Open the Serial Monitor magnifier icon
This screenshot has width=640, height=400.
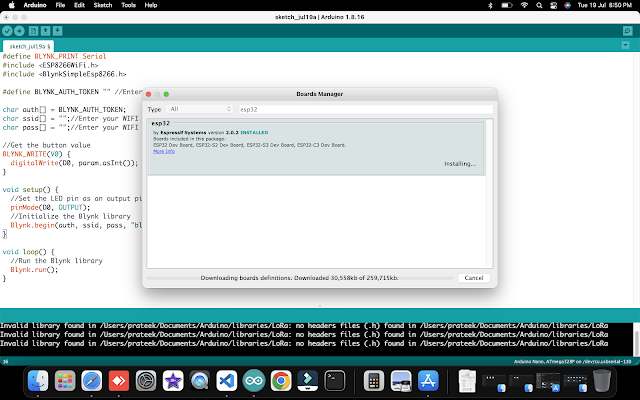tap(630, 32)
